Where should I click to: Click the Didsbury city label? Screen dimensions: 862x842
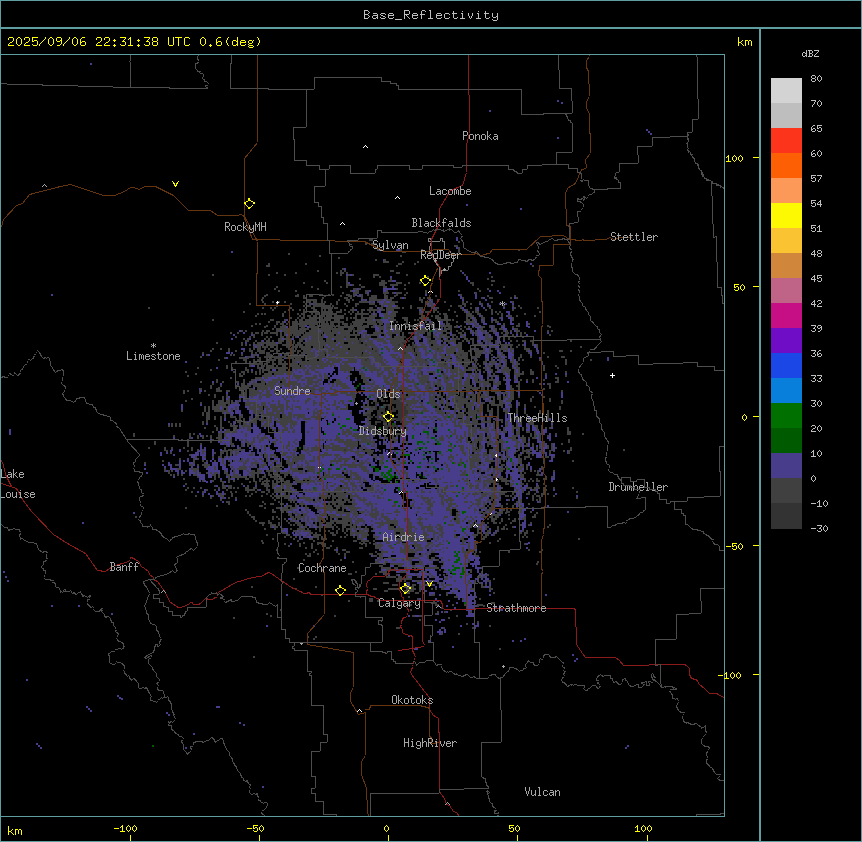383,431
